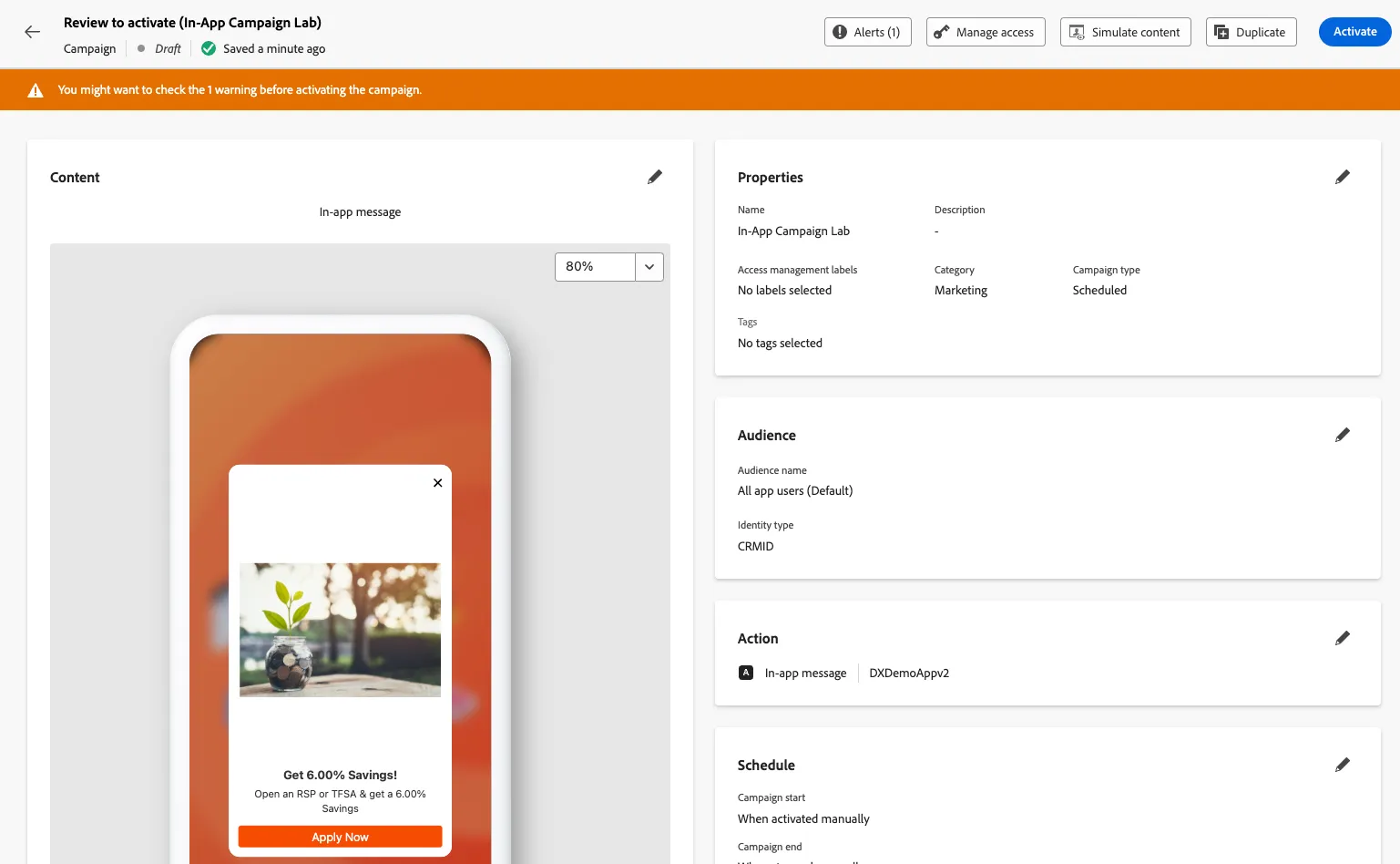Click 'No tags selected' text
This screenshot has height=864, width=1400.
(x=780, y=344)
